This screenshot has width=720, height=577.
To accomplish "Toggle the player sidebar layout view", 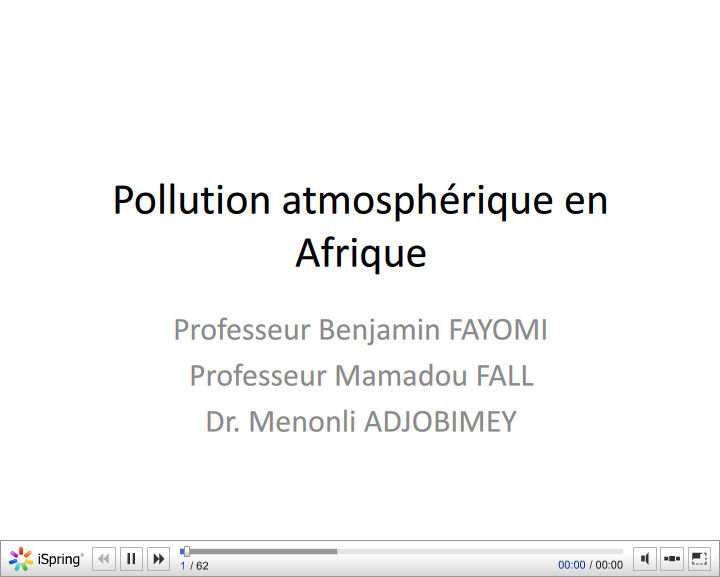I will 673,559.
